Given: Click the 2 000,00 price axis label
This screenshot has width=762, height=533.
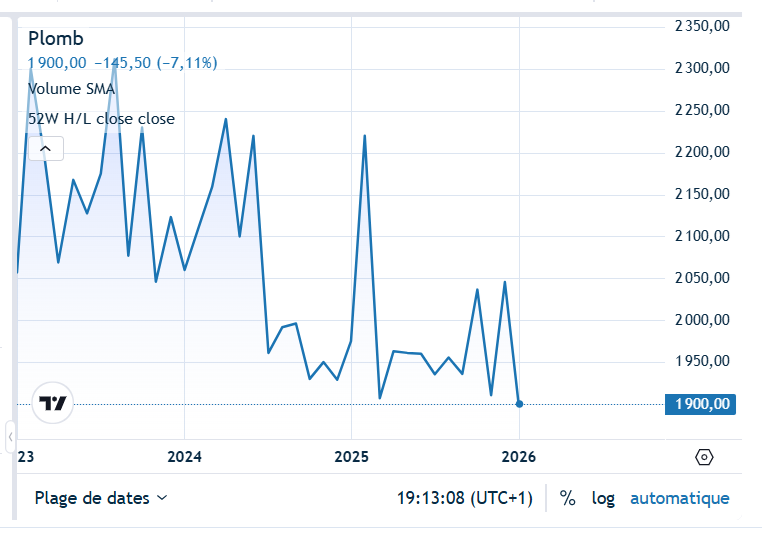Looking at the screenshot, I should [702, 320].
